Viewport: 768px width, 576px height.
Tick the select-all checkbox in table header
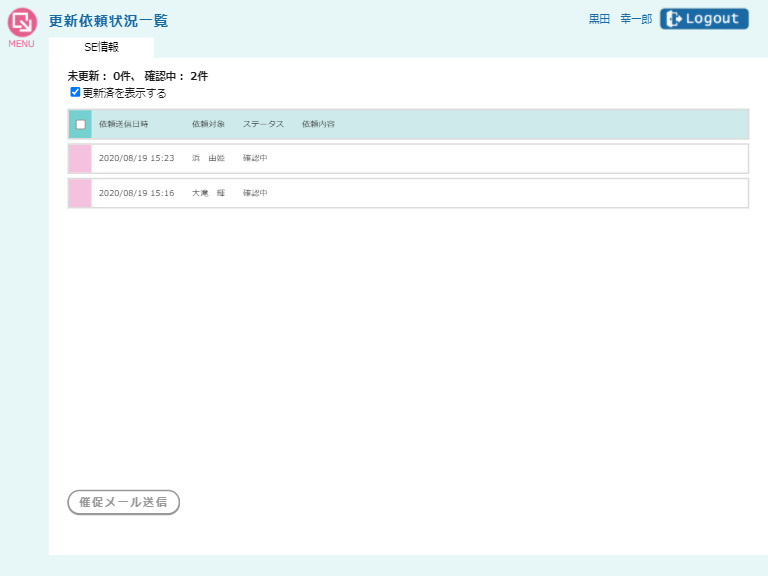coord(80,124)
